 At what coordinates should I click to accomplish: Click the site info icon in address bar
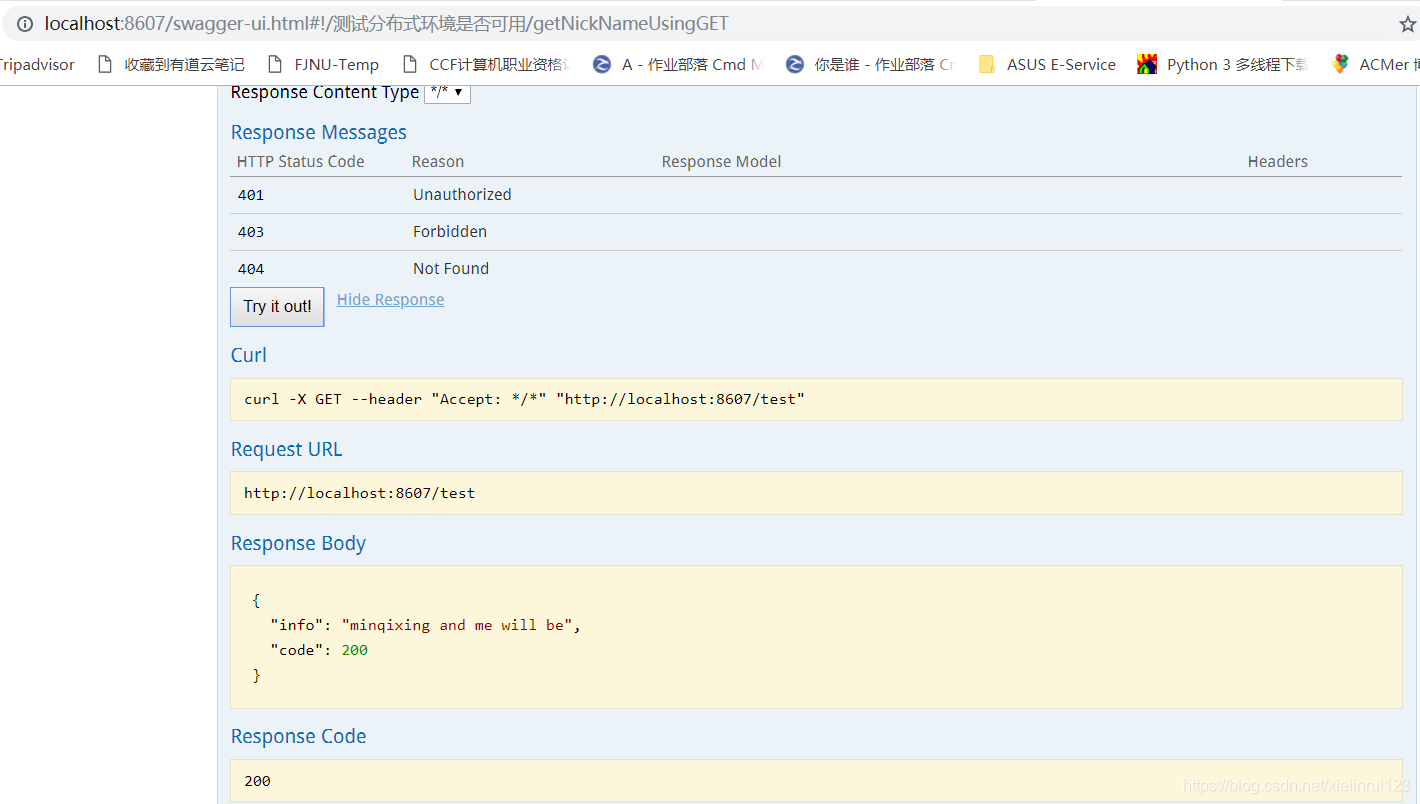point(25,24)
